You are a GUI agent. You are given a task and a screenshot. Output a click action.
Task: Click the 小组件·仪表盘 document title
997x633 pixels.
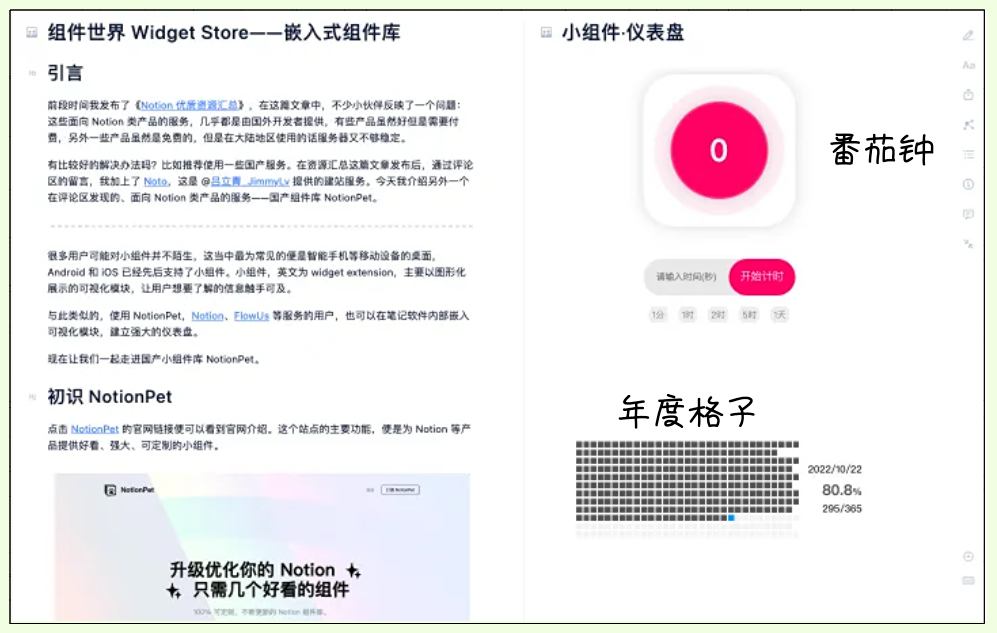(x=623, y=32)
